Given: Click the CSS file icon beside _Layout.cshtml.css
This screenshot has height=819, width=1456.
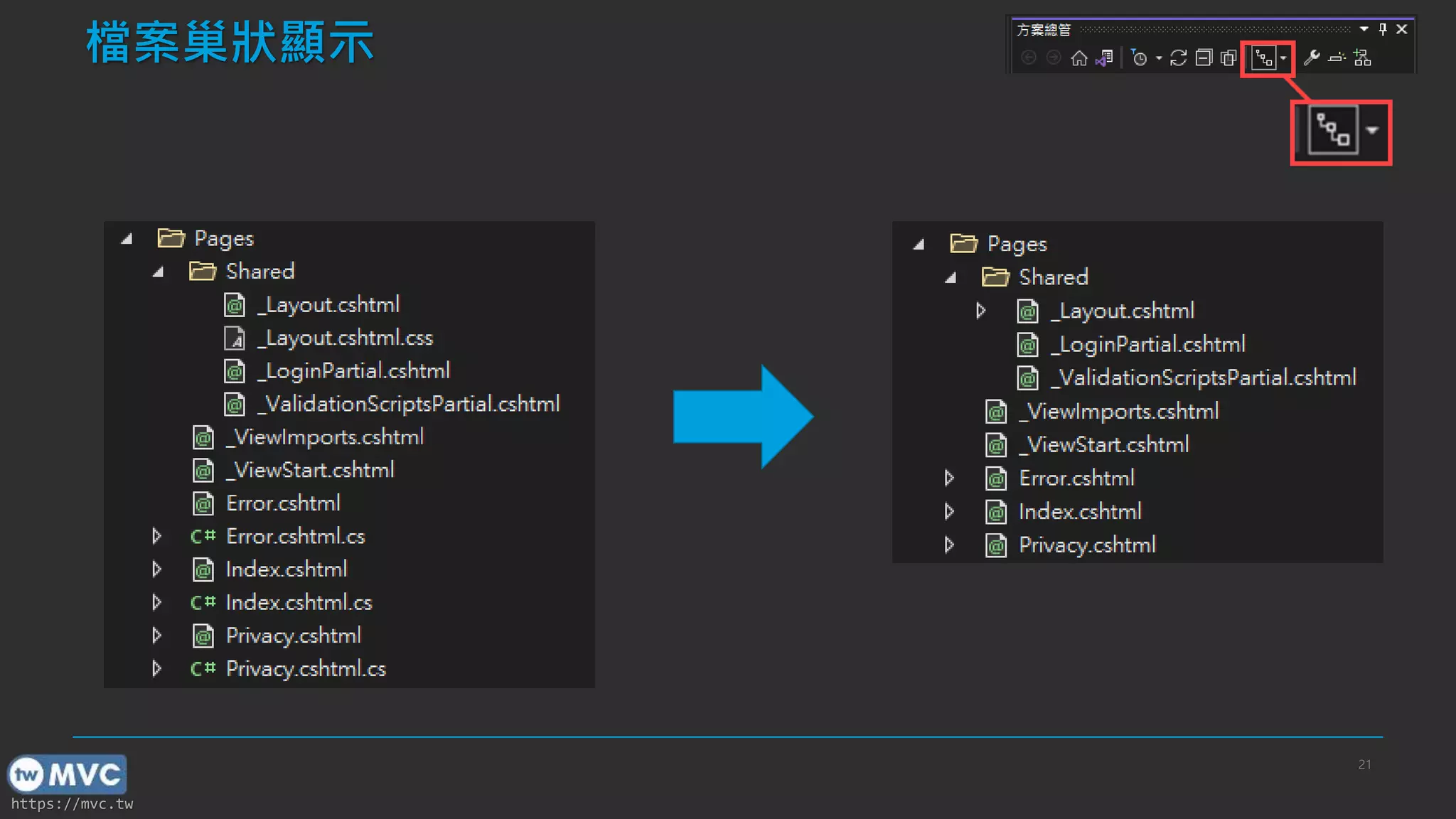Looking at the screenshot, I should [235, 338].
